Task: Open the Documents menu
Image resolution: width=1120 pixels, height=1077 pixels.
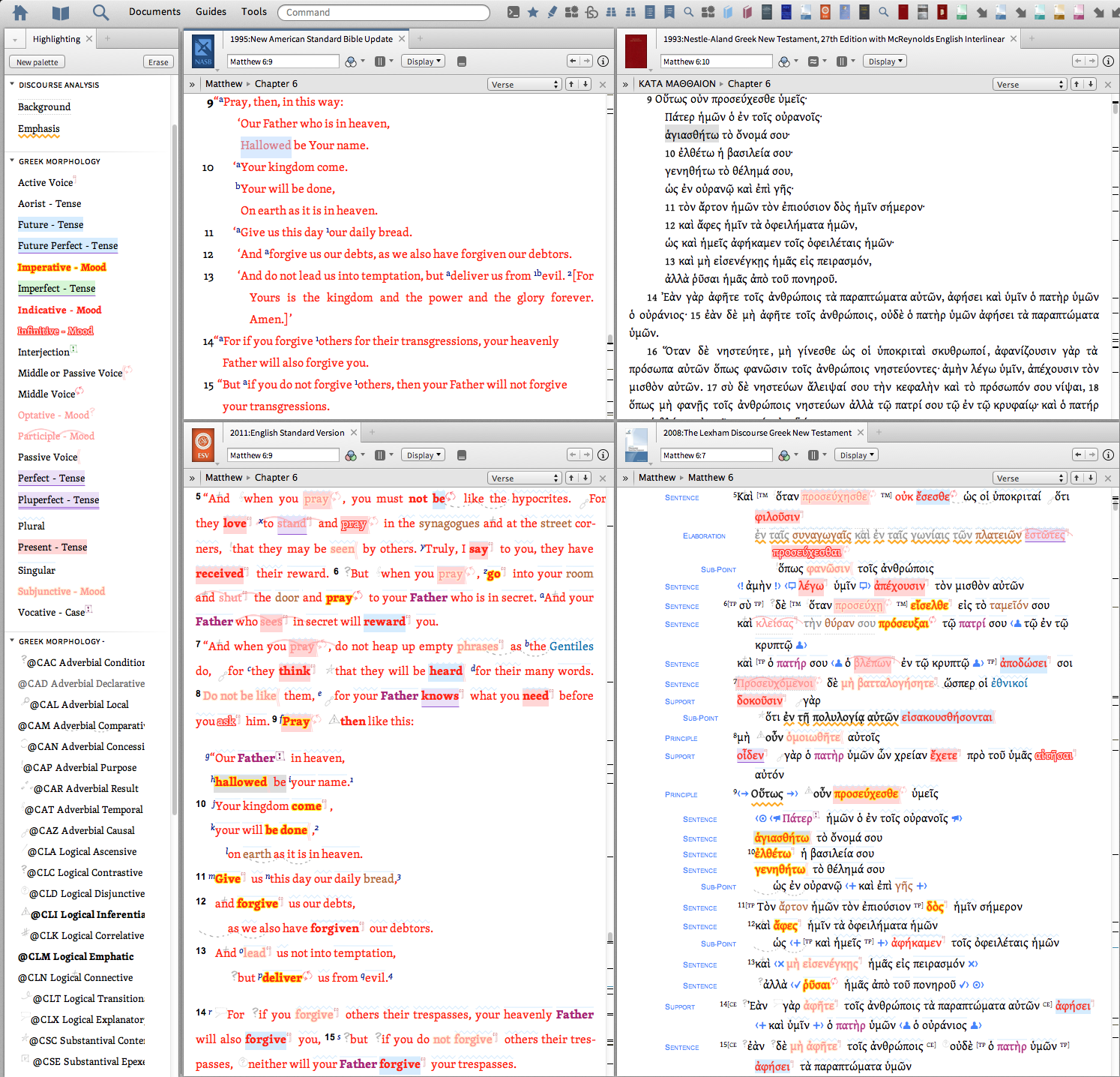Action: [154, 12]
